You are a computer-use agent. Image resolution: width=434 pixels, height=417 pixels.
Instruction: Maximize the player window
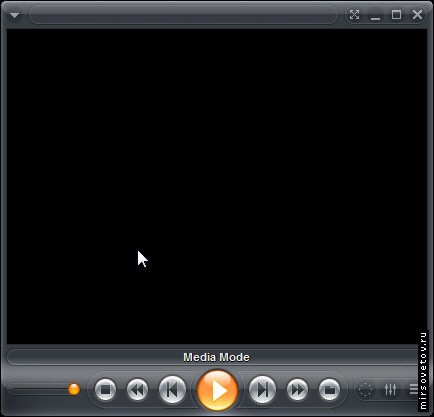click(x=396, y=15)
